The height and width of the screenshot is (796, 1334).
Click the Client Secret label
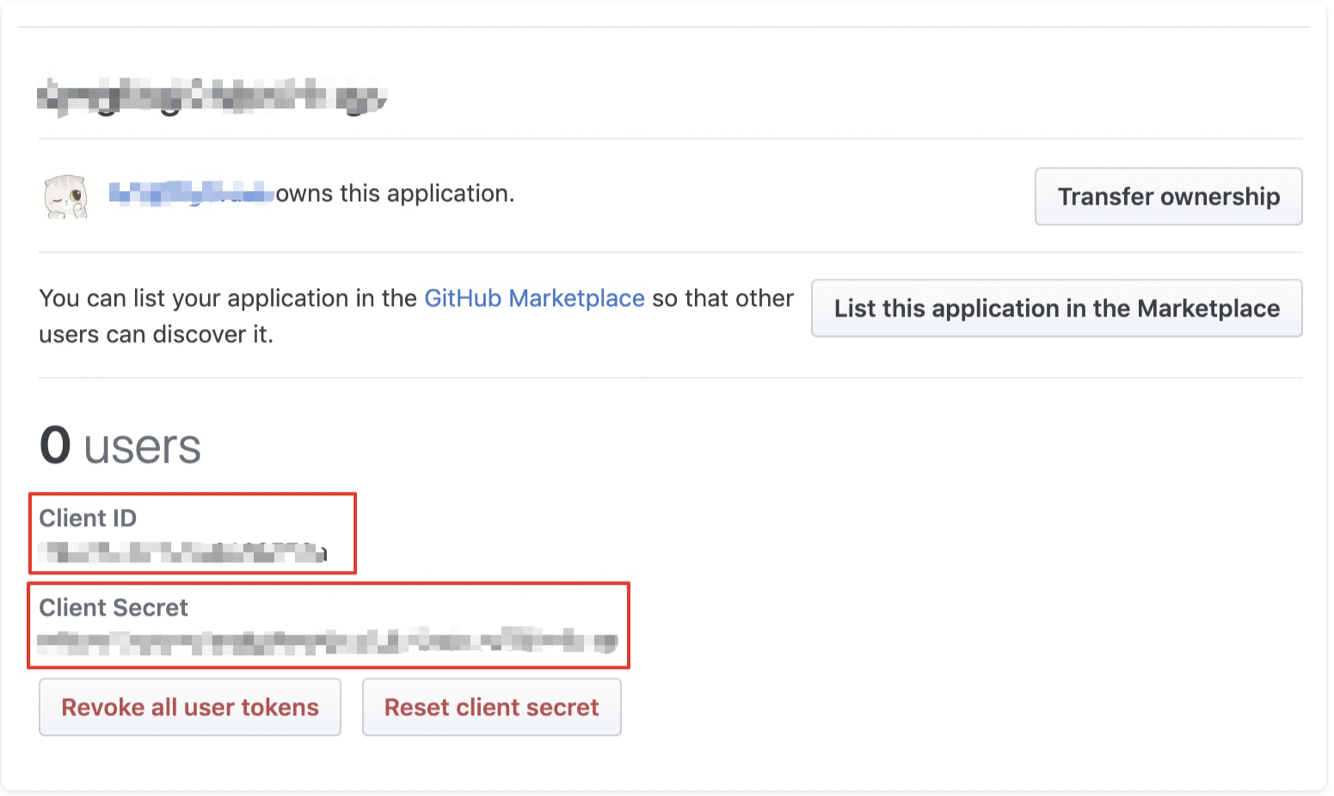click(x=110, y=607)
